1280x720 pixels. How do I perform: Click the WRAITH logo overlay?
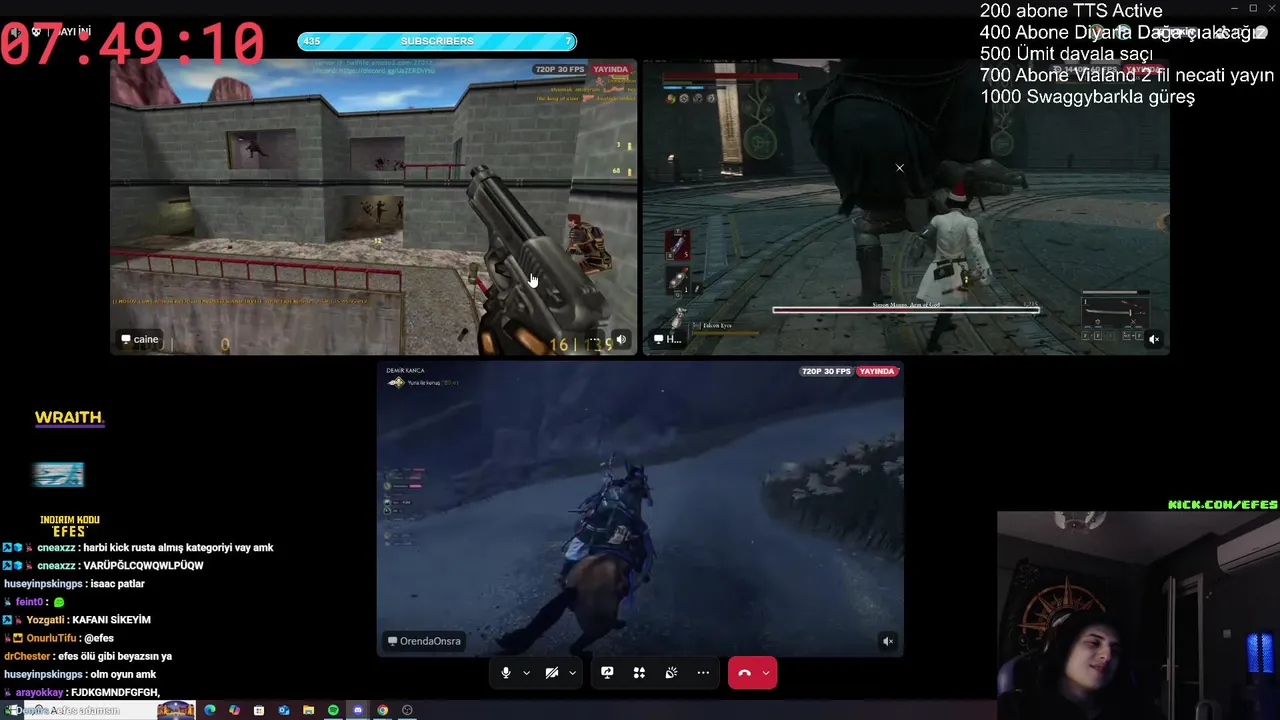click(69, 418)
